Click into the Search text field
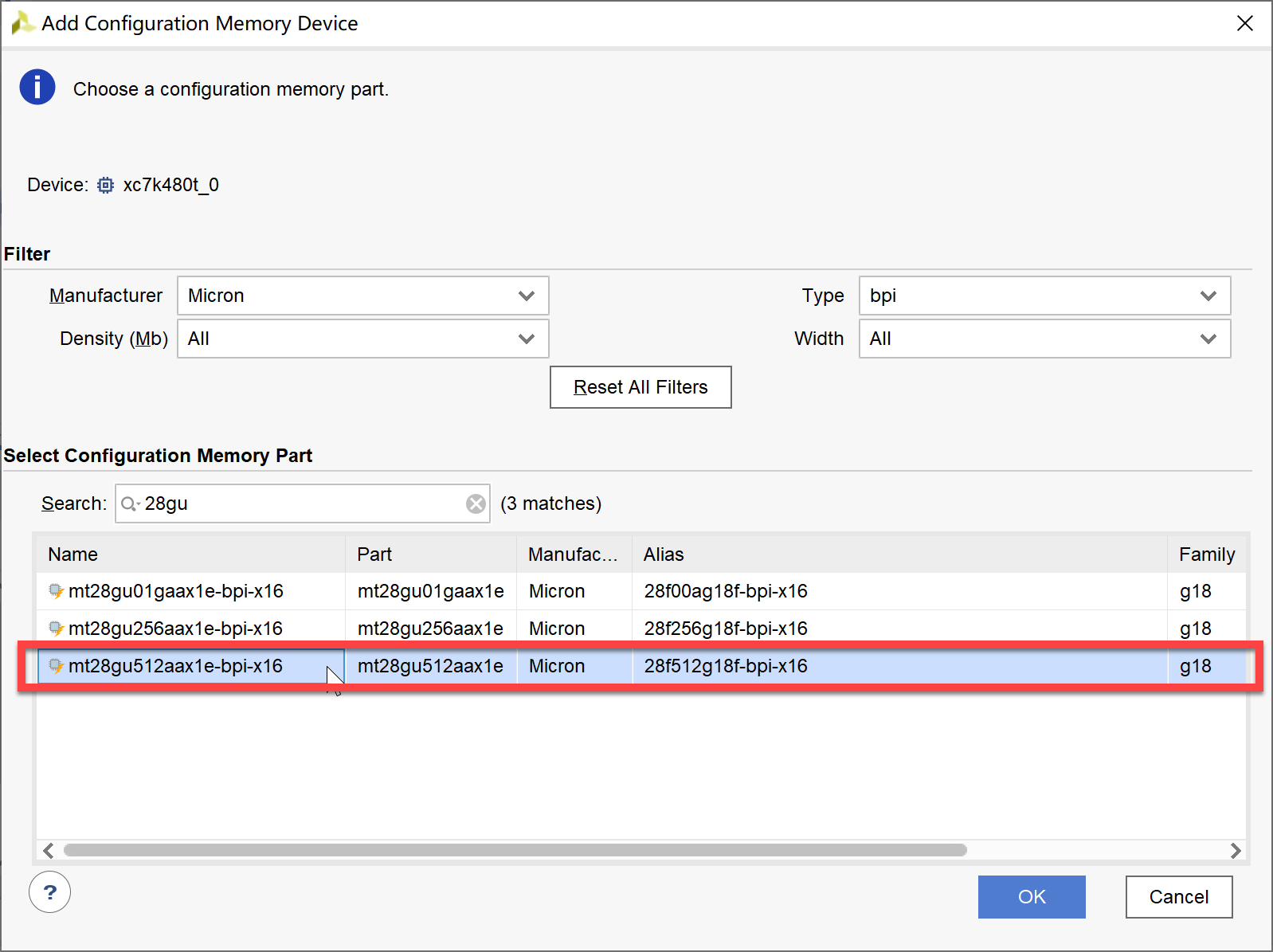1273x952 pixels. tap(303, 504)
